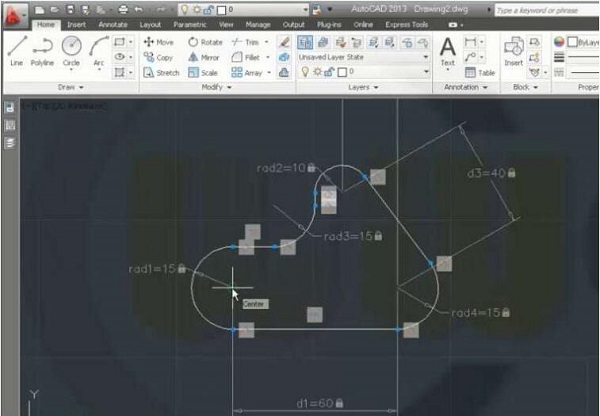Click the keyword search field
The width and height of the screenshot is (600, 416).
point(546,10)
